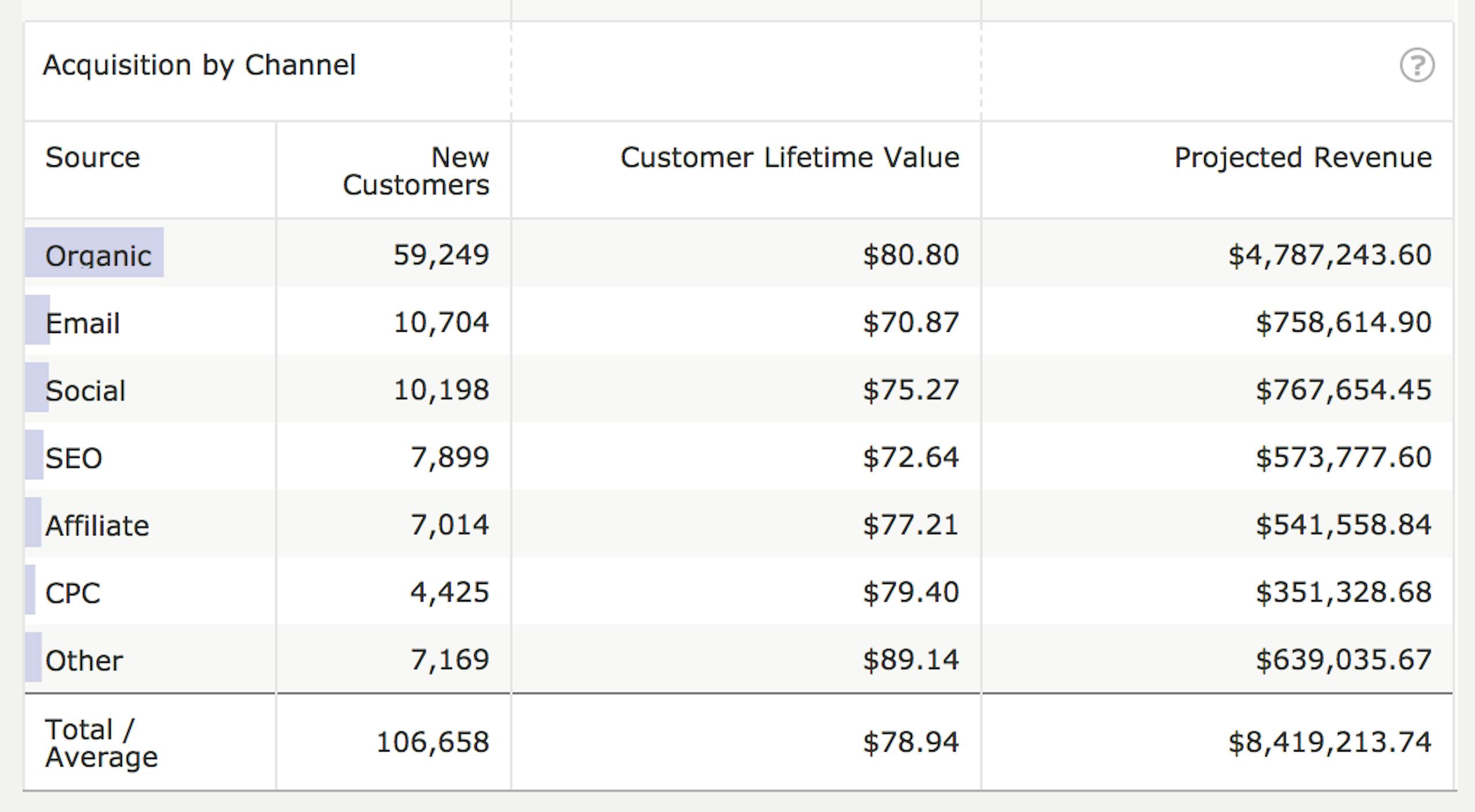Viewport: 1475px width, 812px height.
Task: Sort by New Customers column header
Action: (x=415, y=171)
